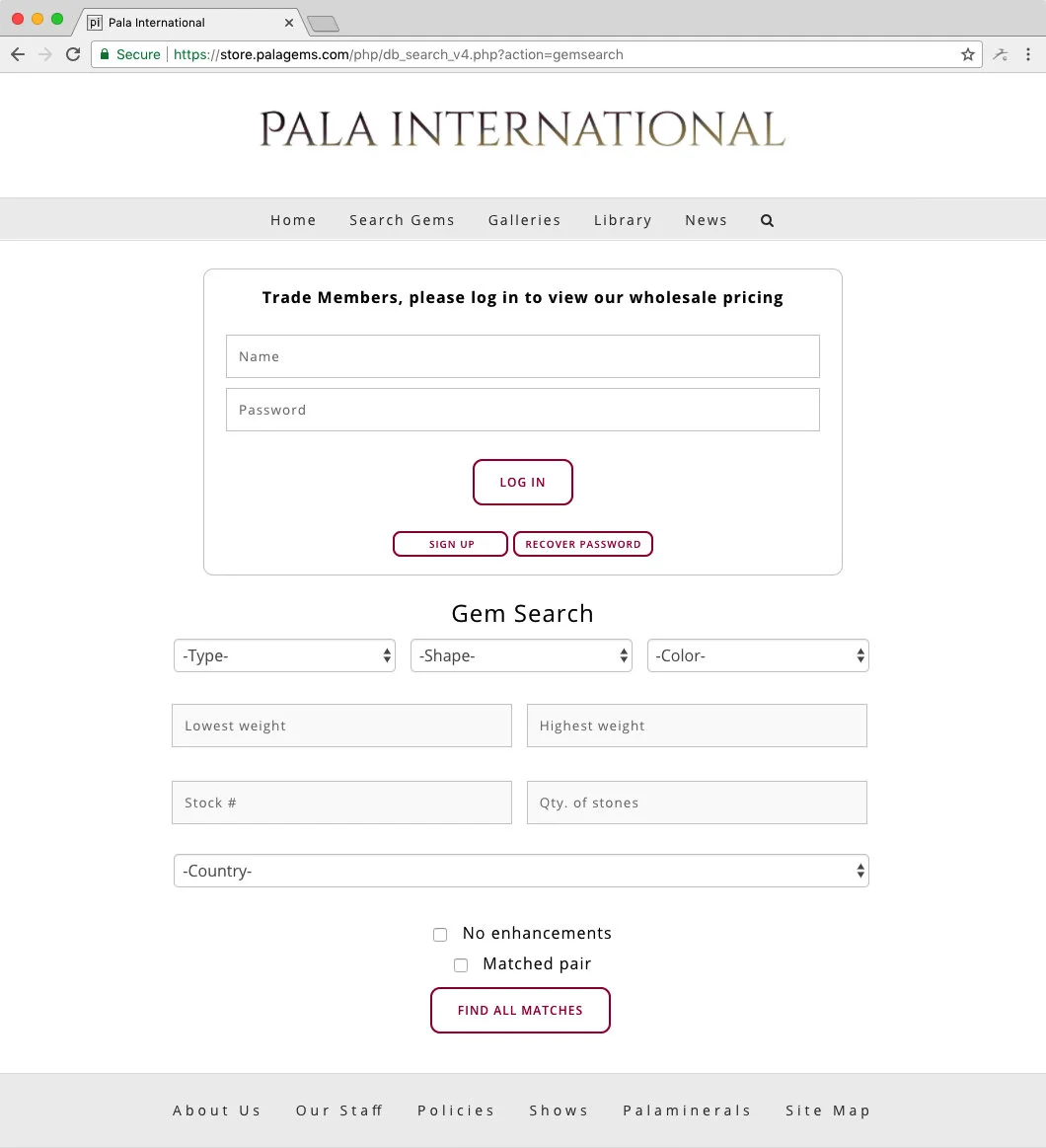Close the Pala International tab
Screen dimensions: 1046x1148
click(289, 23)
